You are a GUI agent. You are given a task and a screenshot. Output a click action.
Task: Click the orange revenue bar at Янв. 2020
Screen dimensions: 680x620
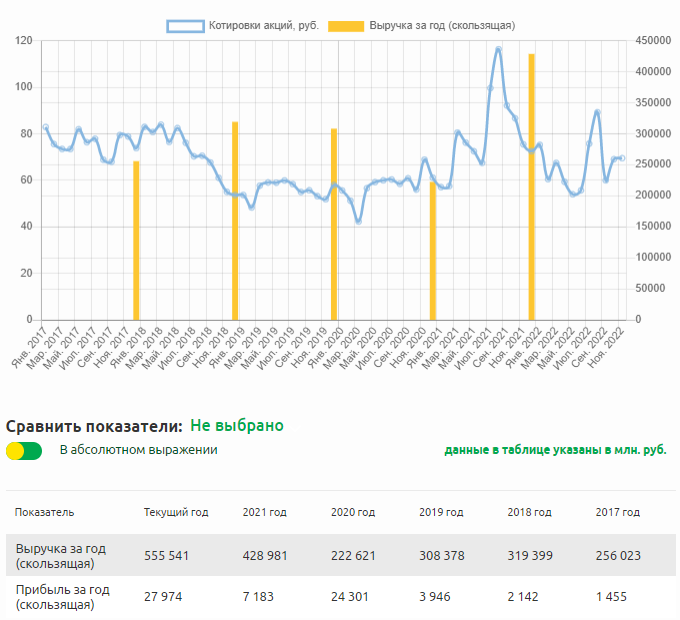[334, 225]
